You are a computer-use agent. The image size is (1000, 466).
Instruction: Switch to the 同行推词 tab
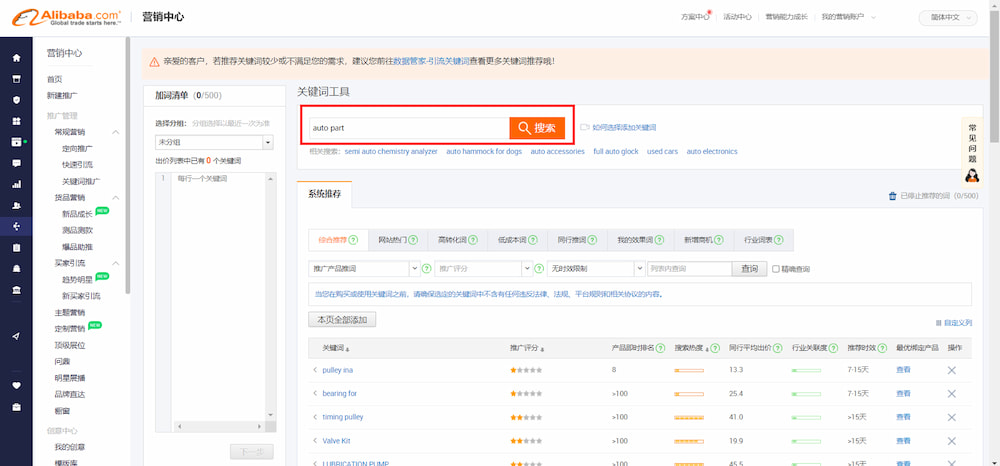[x=578, y=240]
